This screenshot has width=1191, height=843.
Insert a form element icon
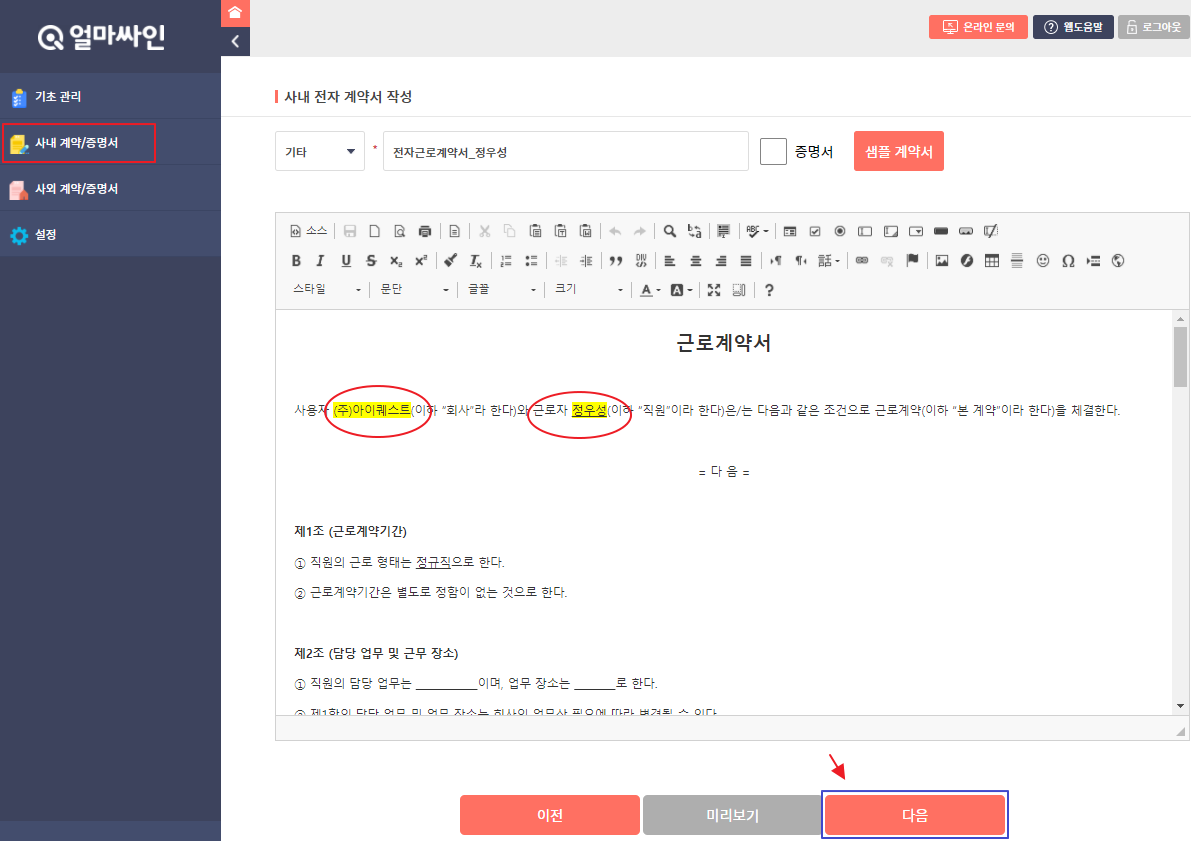click(790, 231)
